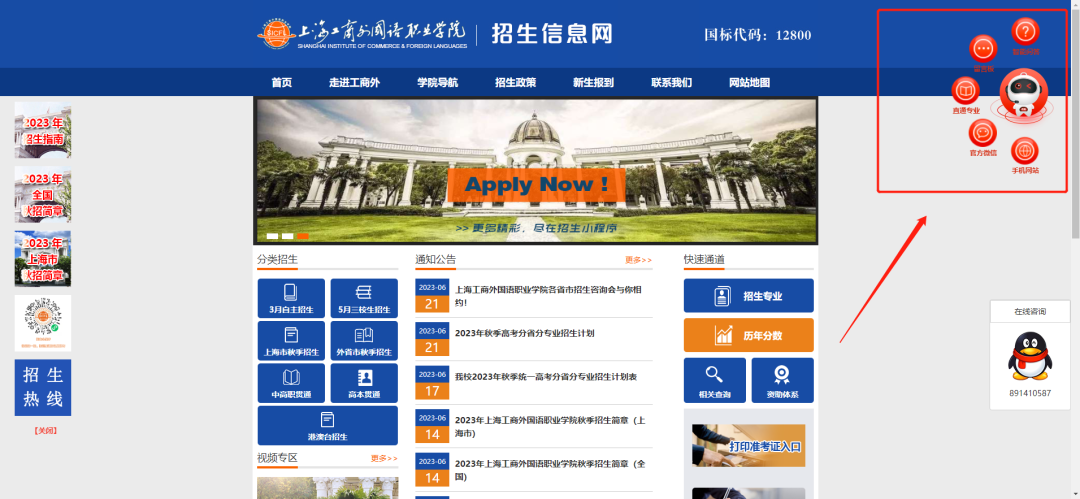Click the 手机网站 globe icon
The image size is (1080, 499).
[1025, 151]
